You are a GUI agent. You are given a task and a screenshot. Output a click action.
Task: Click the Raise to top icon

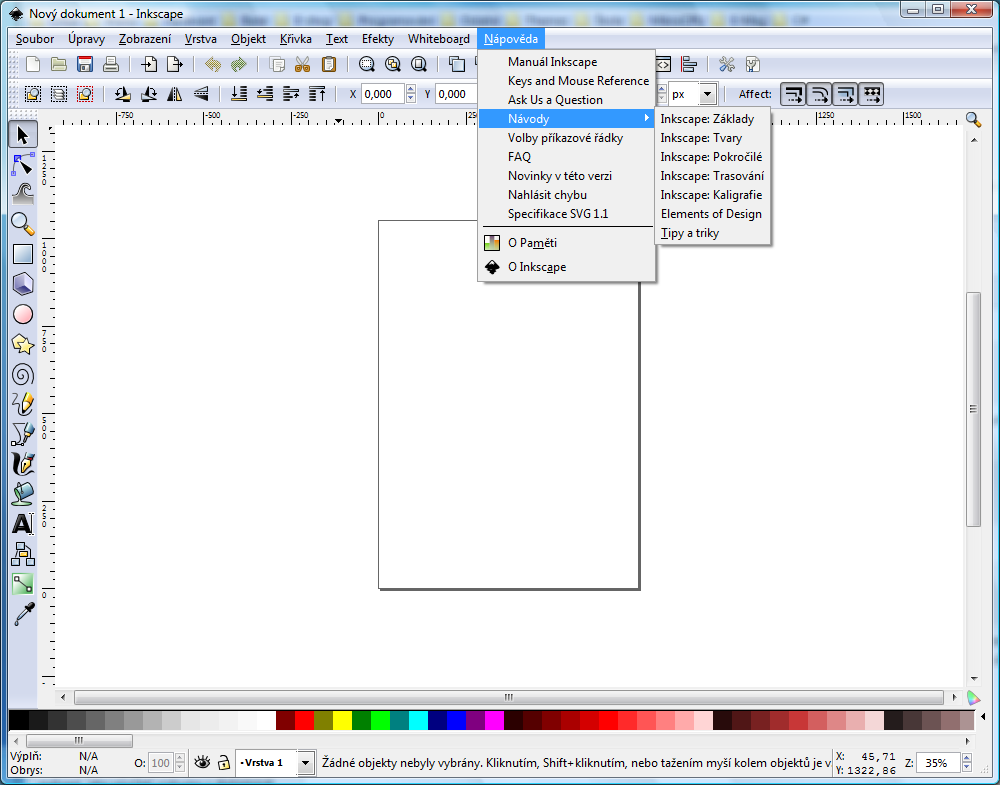click(317, 94)
